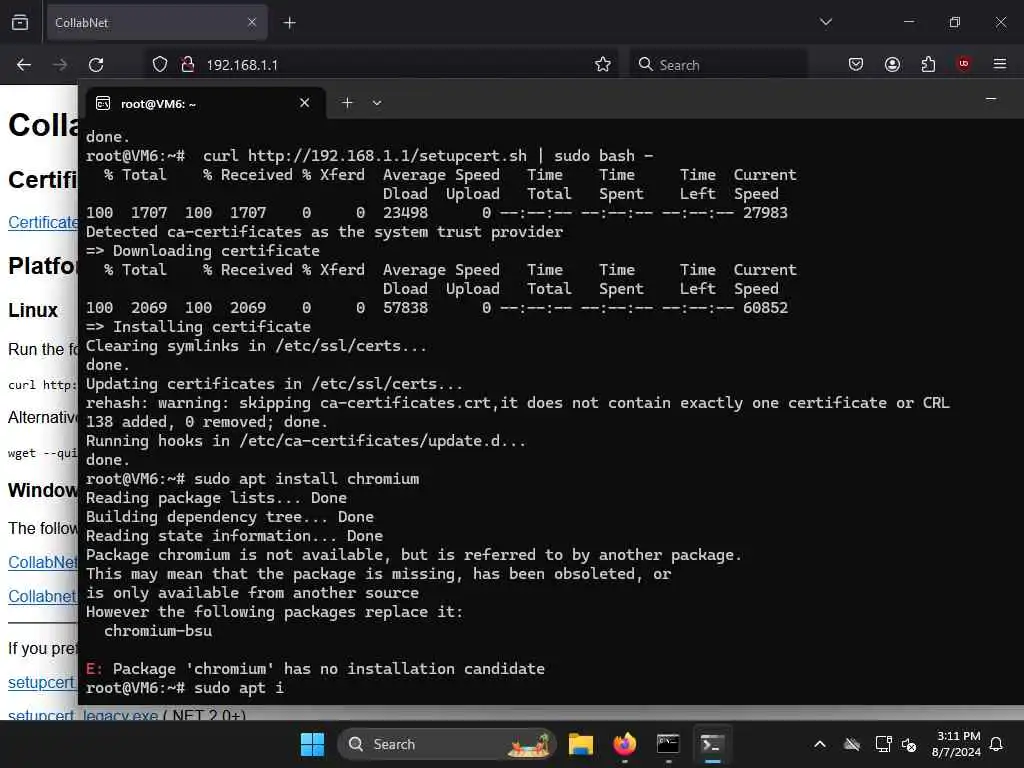Open the setupcert link on the page
The height and width of the screenshot is (768, 1024).
[x=42, y=682]
